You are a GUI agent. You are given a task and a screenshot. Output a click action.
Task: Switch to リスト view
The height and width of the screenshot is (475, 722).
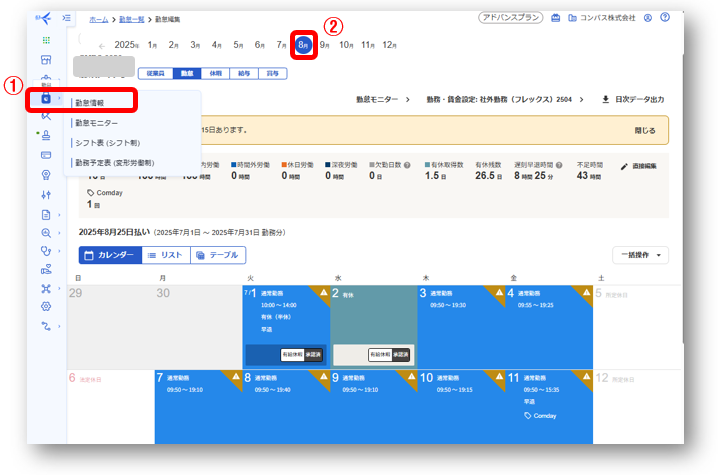tap(165, 255)
